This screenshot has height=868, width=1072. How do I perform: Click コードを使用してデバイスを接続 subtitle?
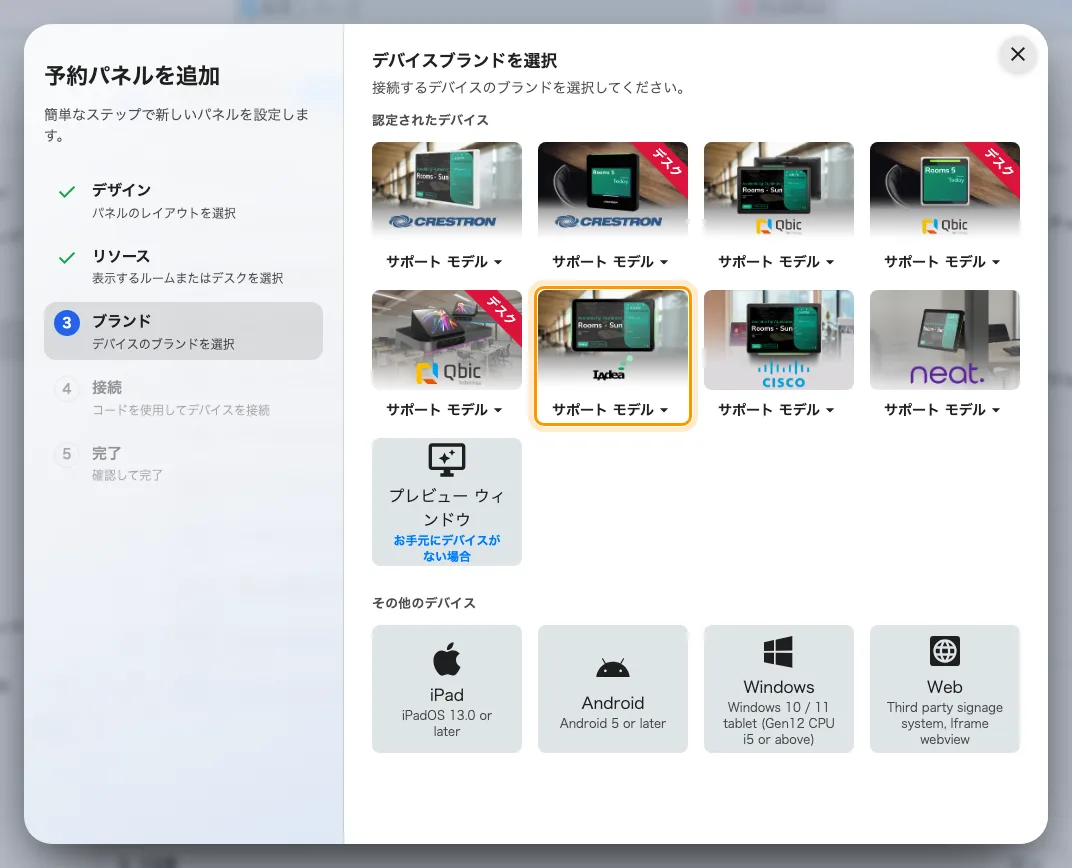click(x=181, y=410)
